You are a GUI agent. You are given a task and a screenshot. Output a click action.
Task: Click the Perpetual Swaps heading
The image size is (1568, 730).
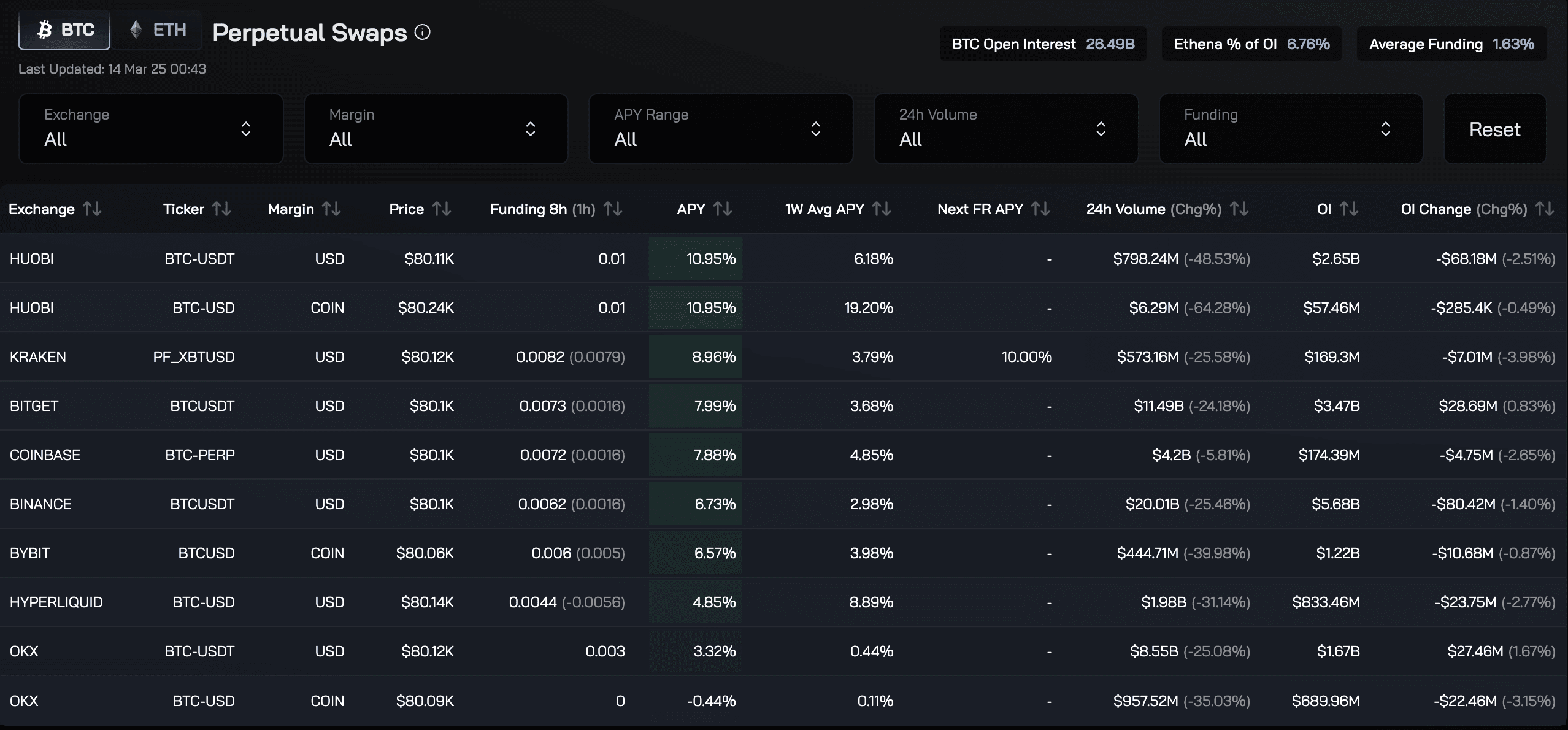(310, 33)
